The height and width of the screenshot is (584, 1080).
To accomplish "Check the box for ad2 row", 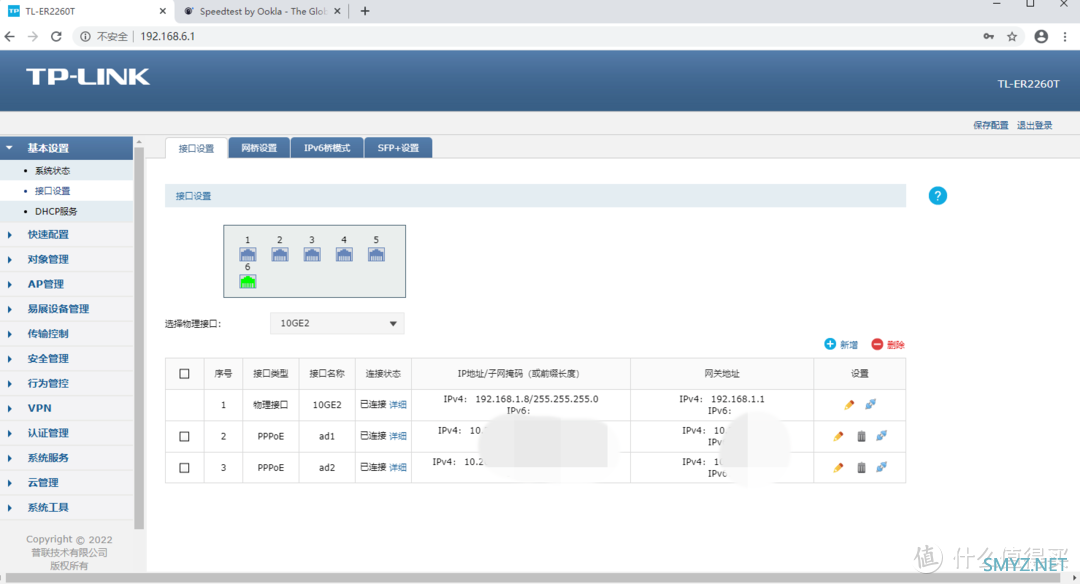I will tap(184, 468).
